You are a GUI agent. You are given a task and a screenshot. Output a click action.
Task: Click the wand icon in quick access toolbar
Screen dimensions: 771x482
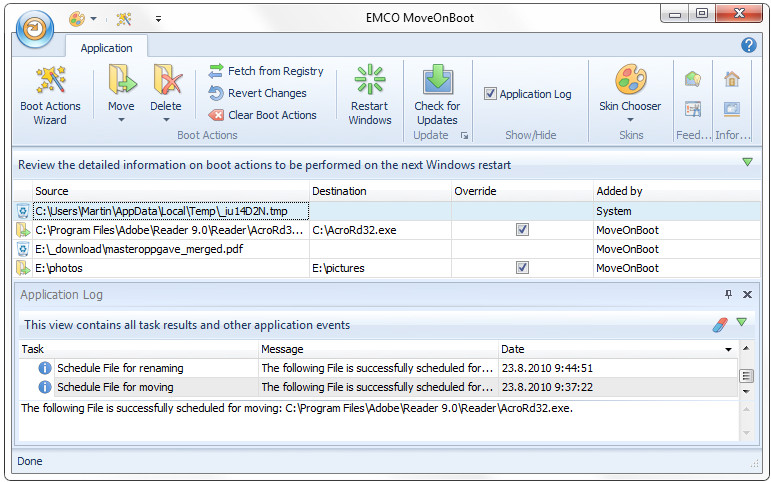pyautogui.click(x=123, y=19)
